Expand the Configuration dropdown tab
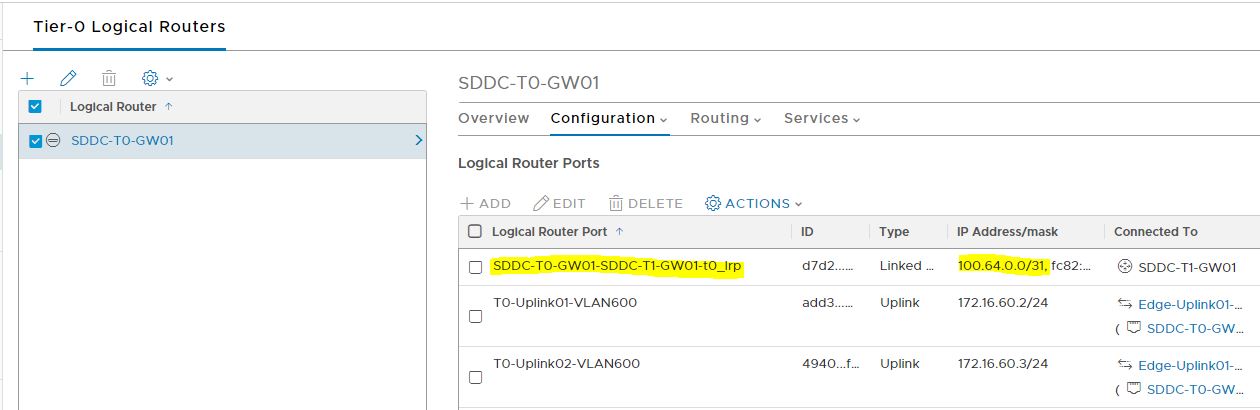The image size is (1260, 410). coord(609,118)
